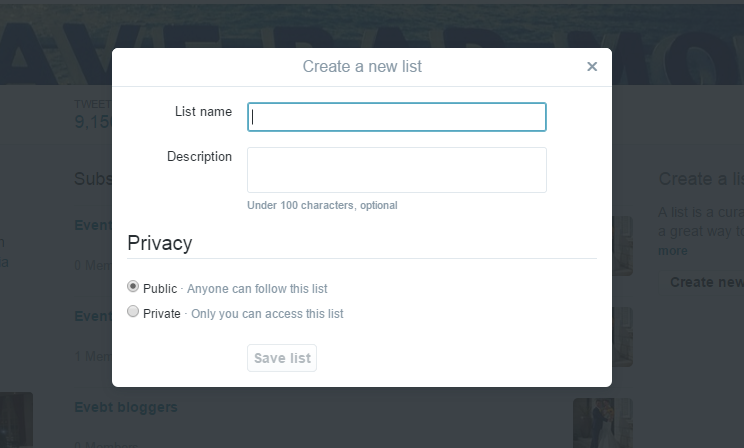
Task: Close the Create a new list dialog
Action: coord(592,67)
